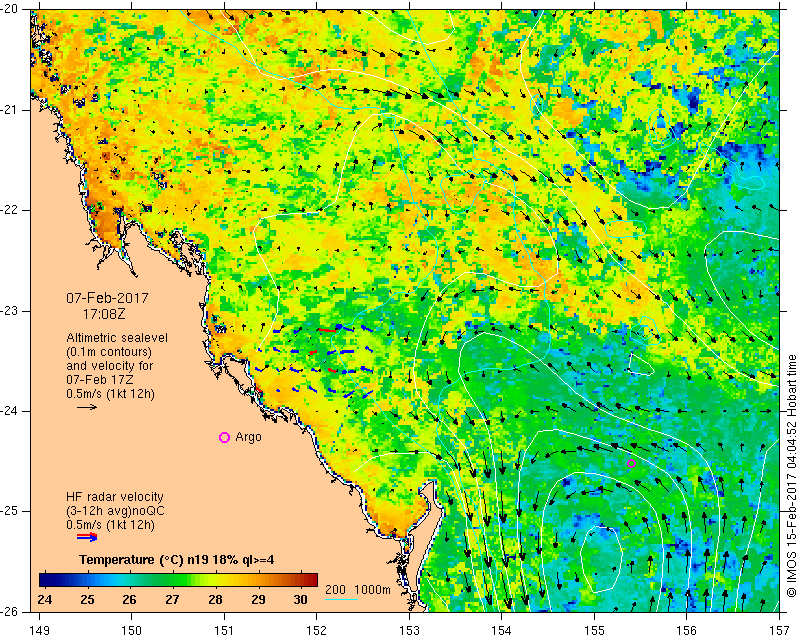Click the '(0.1m contours)' legend text
Image resolution: width=800 pixels, height=640 pixels.
click(x=109, y=352)
